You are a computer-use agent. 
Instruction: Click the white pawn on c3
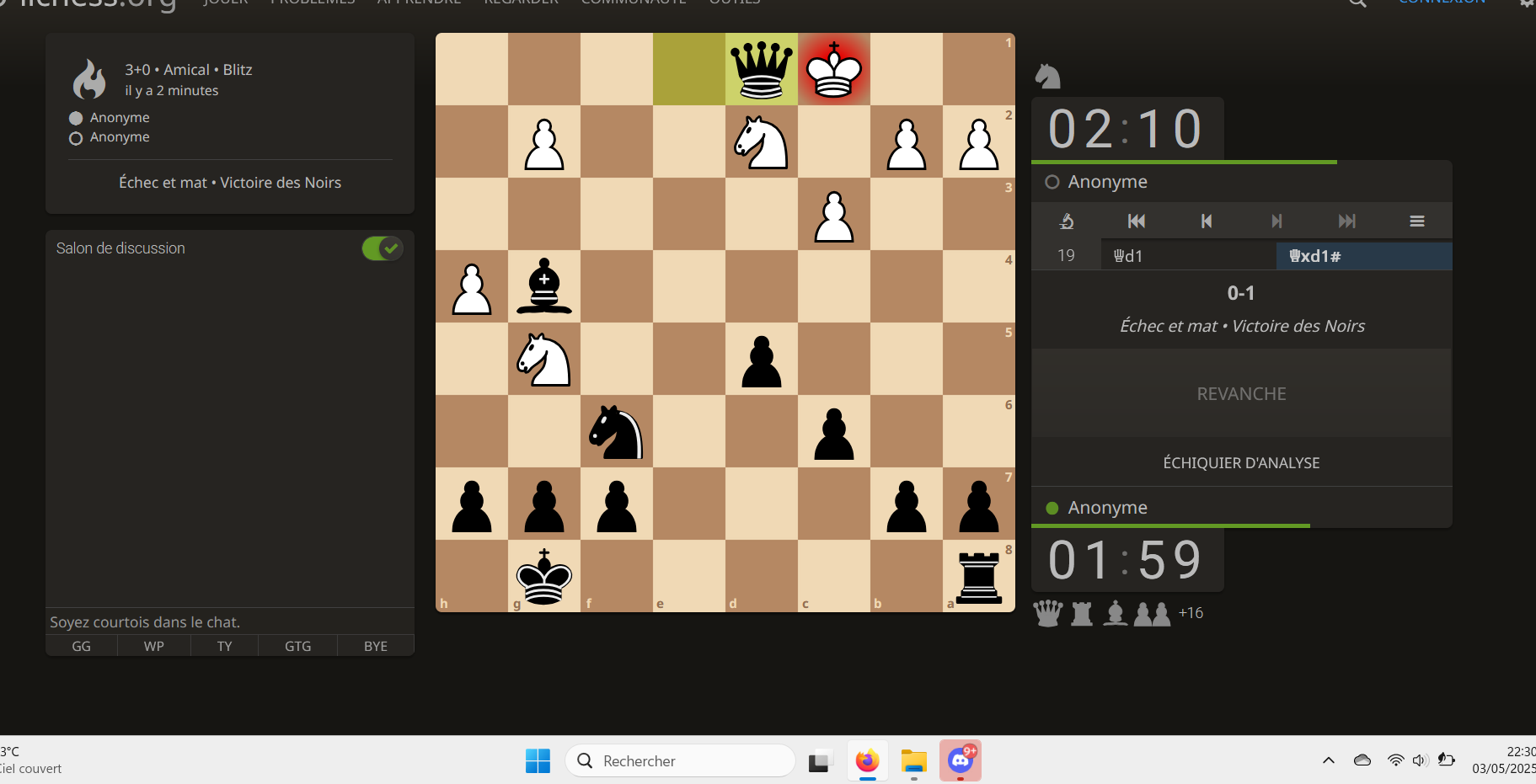coord(834,214)
